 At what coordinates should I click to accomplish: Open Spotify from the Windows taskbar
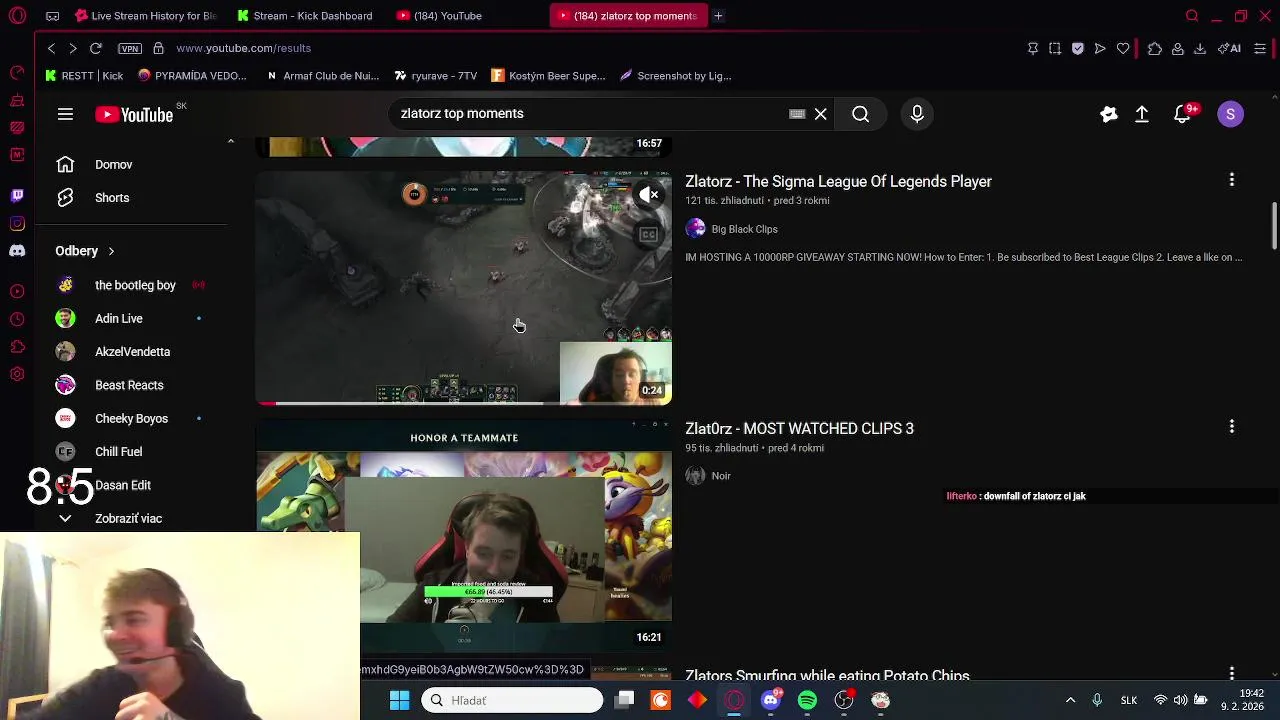pyautogui.click(x=807, y=700)
